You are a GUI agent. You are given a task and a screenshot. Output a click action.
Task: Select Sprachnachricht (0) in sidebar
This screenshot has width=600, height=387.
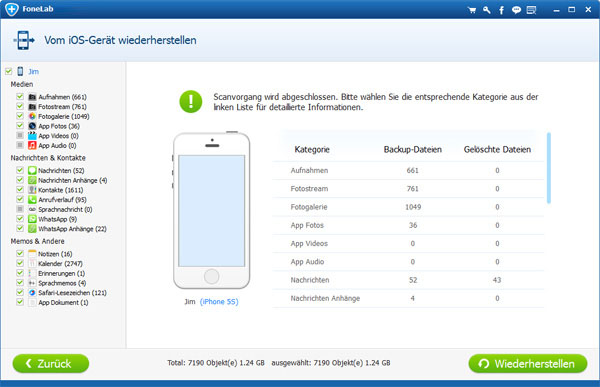click(x=65, y=209)
